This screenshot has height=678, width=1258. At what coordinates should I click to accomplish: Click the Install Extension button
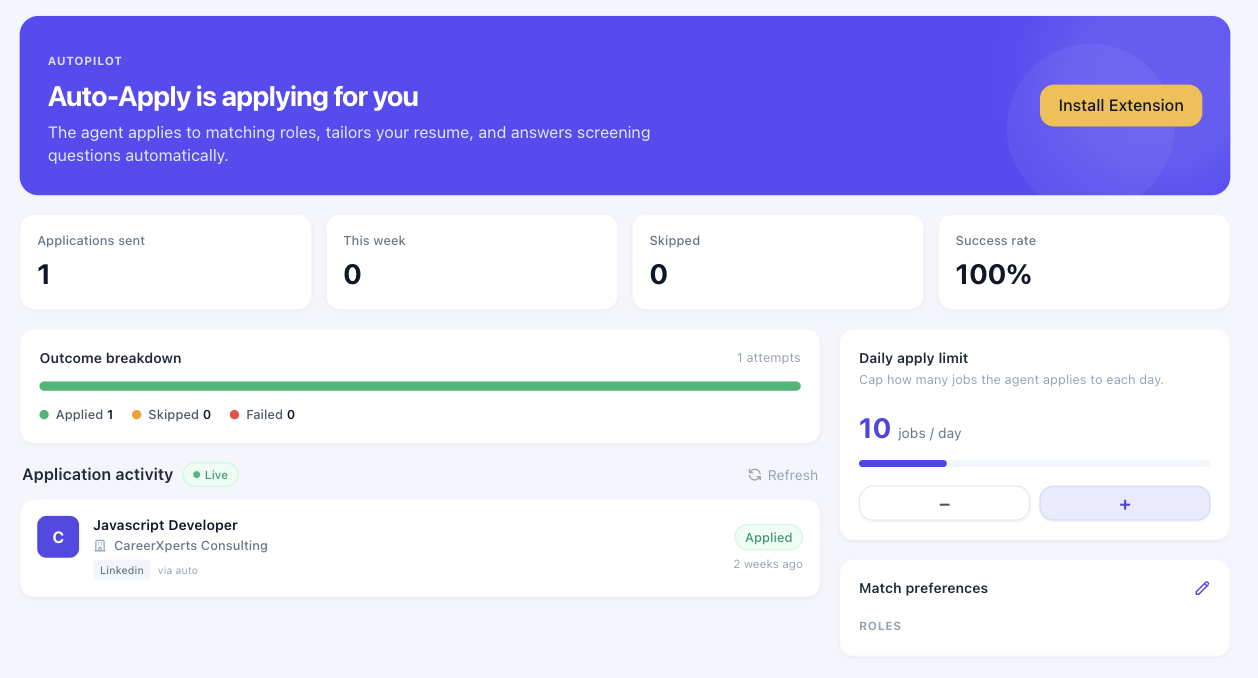tap(1120, 105)
